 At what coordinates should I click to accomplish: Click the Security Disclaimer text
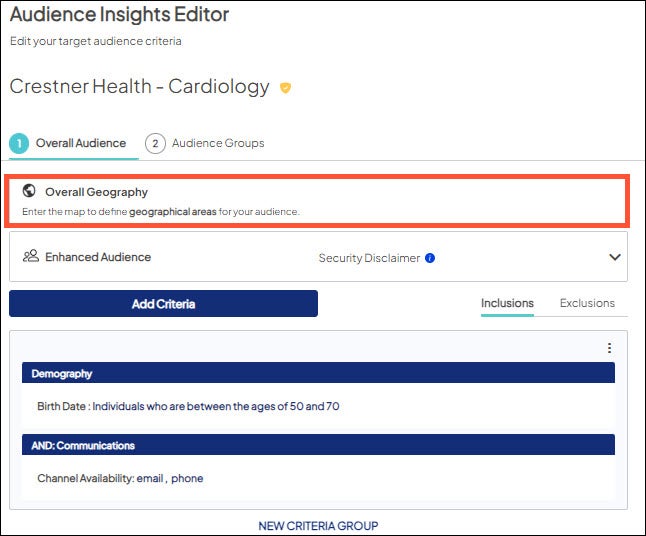(x=369, y=258)
